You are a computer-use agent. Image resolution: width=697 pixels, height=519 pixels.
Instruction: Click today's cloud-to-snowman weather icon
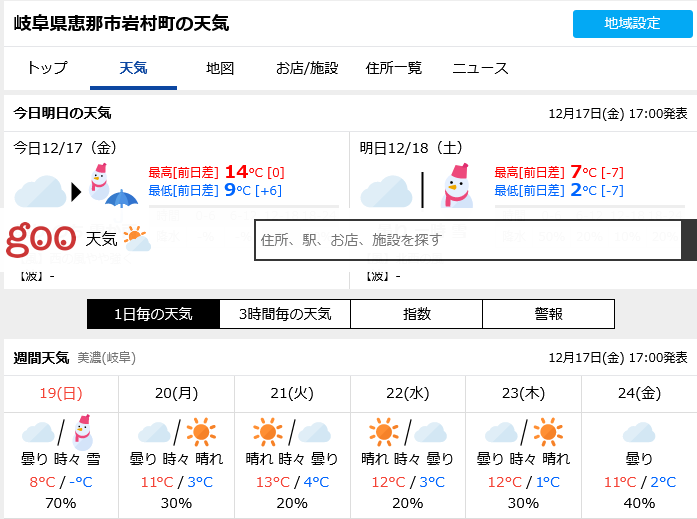(76, 187)
